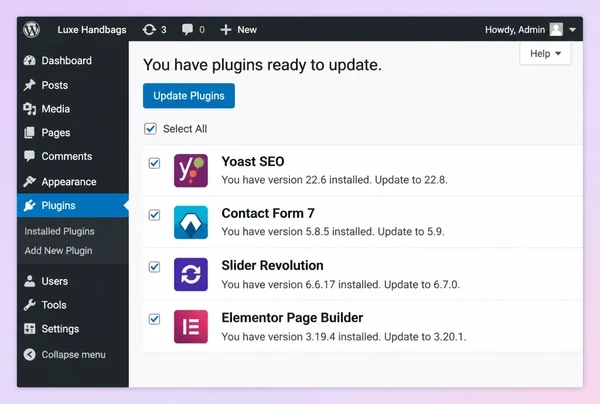This screenshot has width=600, height=404.
Task: Click the Yoast SEO plugin title
Action: click(x=253, y=161)
